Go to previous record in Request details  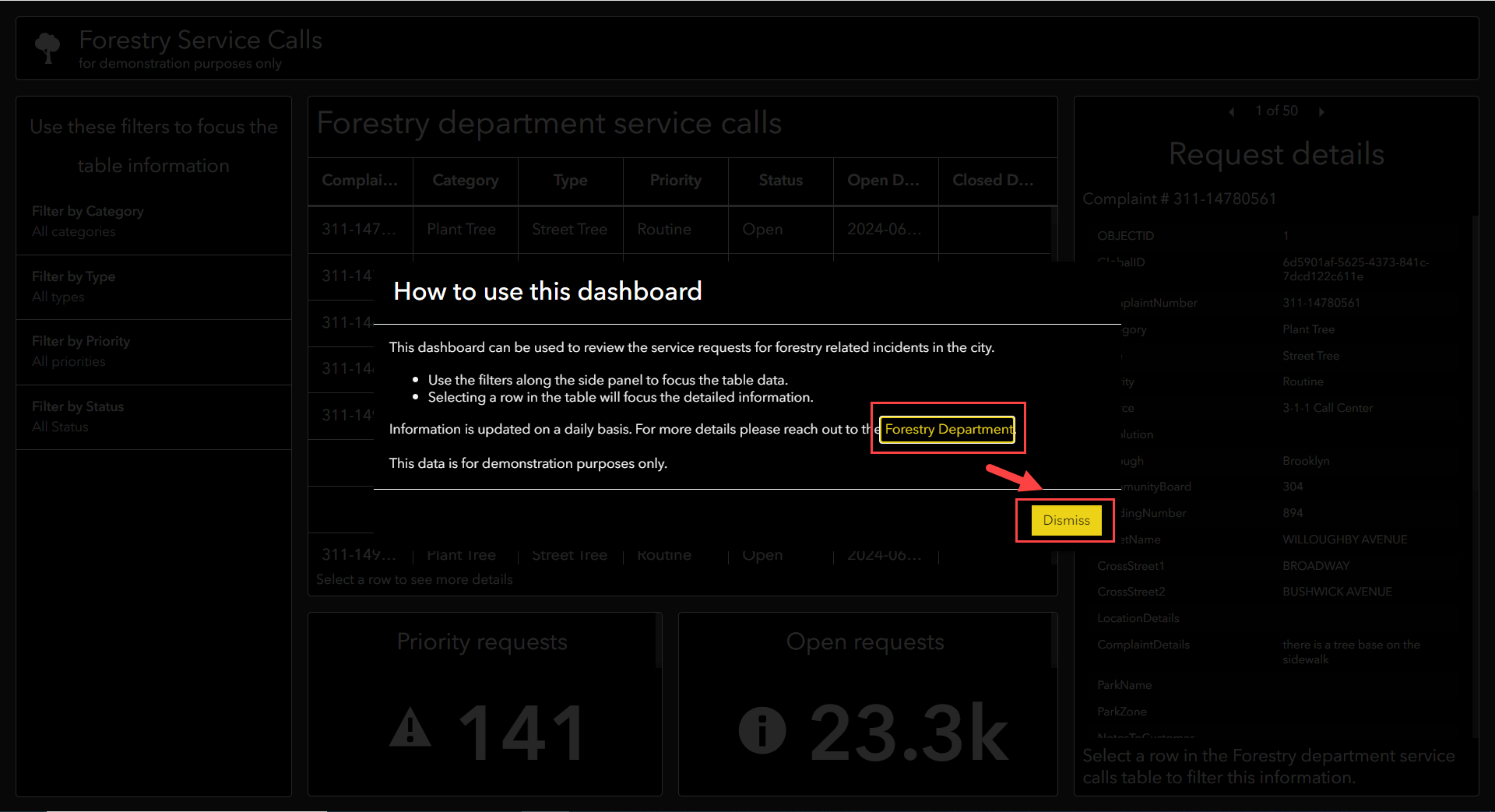(x=1232, y=112)
